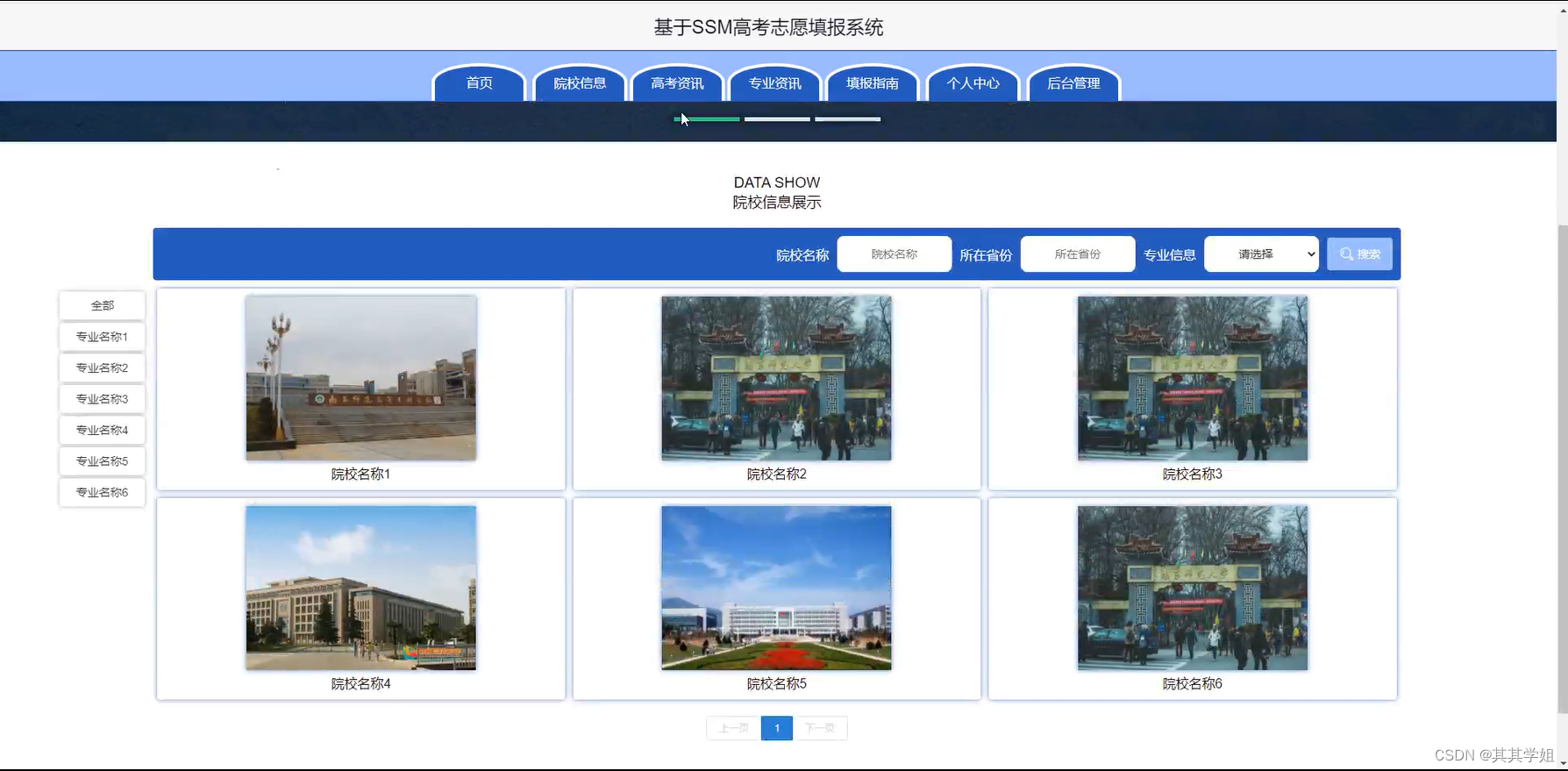
Task: Focus the 所在省份 input field
Action: tap(1078, 254)
